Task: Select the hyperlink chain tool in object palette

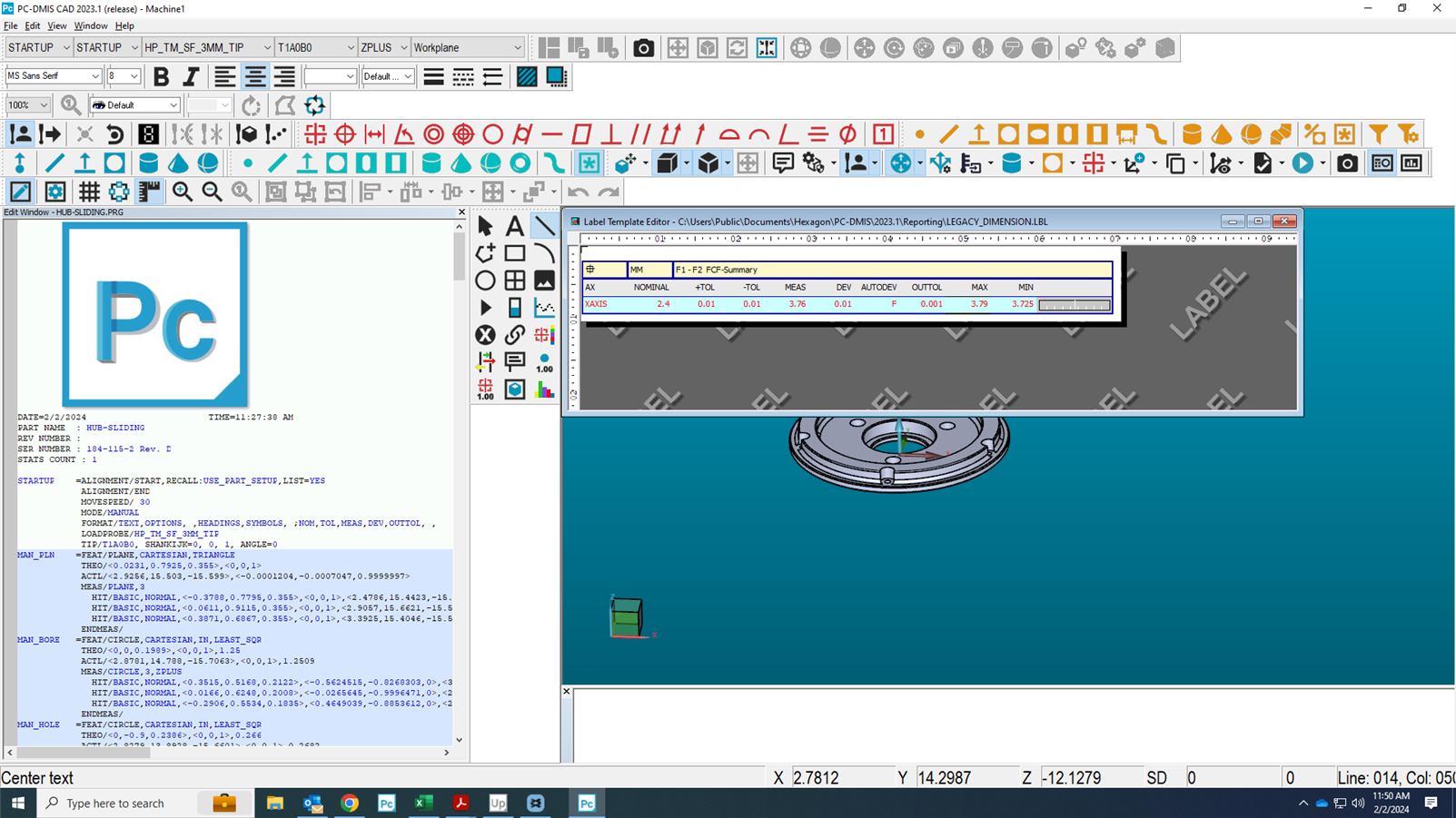Action: [x=515, y=335]
